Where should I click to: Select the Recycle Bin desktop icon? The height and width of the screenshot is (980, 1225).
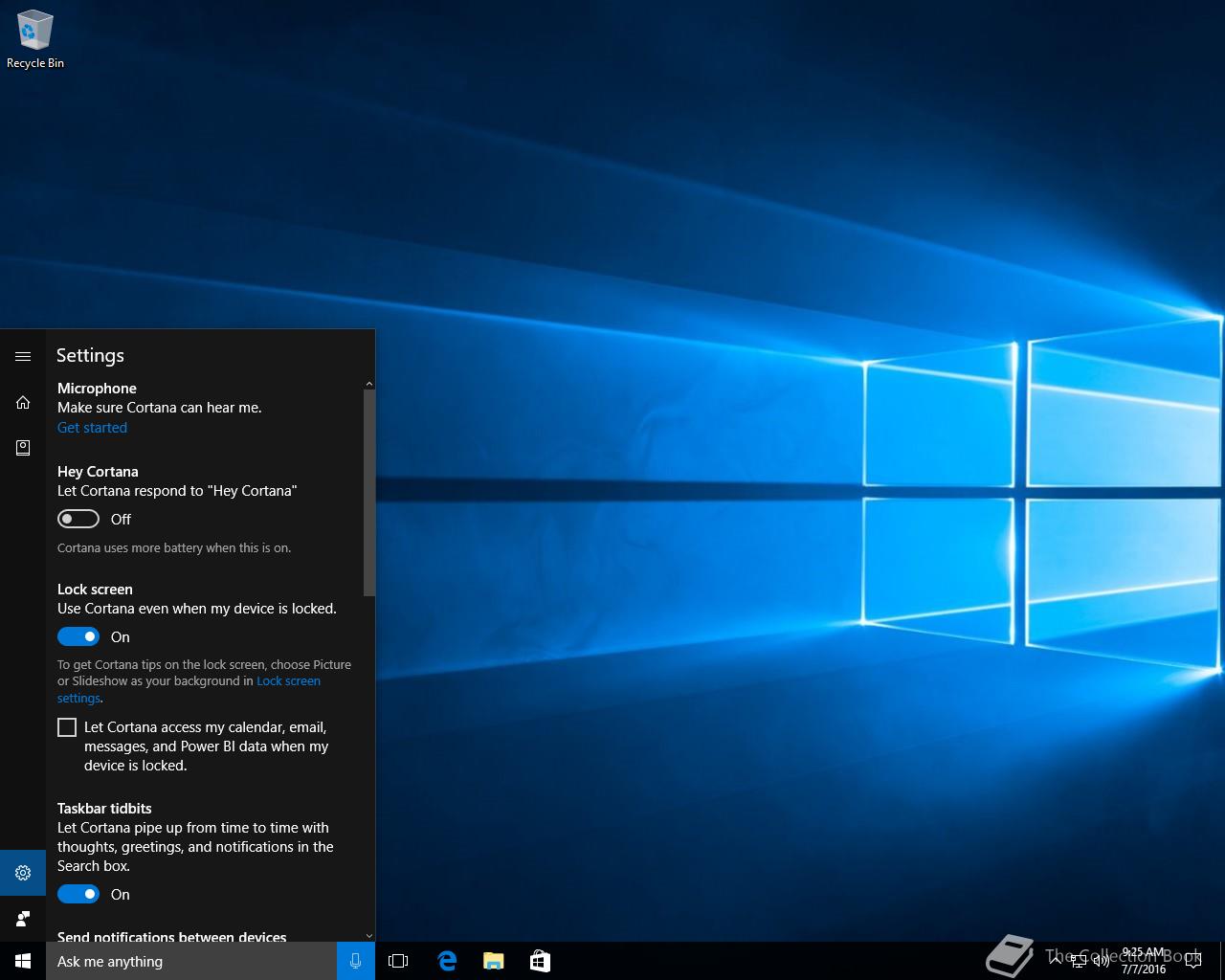35,40
